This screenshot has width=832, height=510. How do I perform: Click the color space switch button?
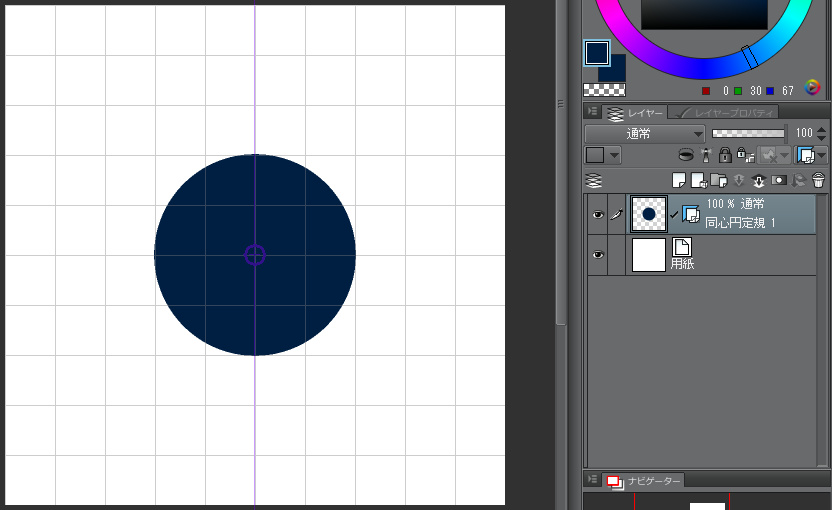[813, 88]
